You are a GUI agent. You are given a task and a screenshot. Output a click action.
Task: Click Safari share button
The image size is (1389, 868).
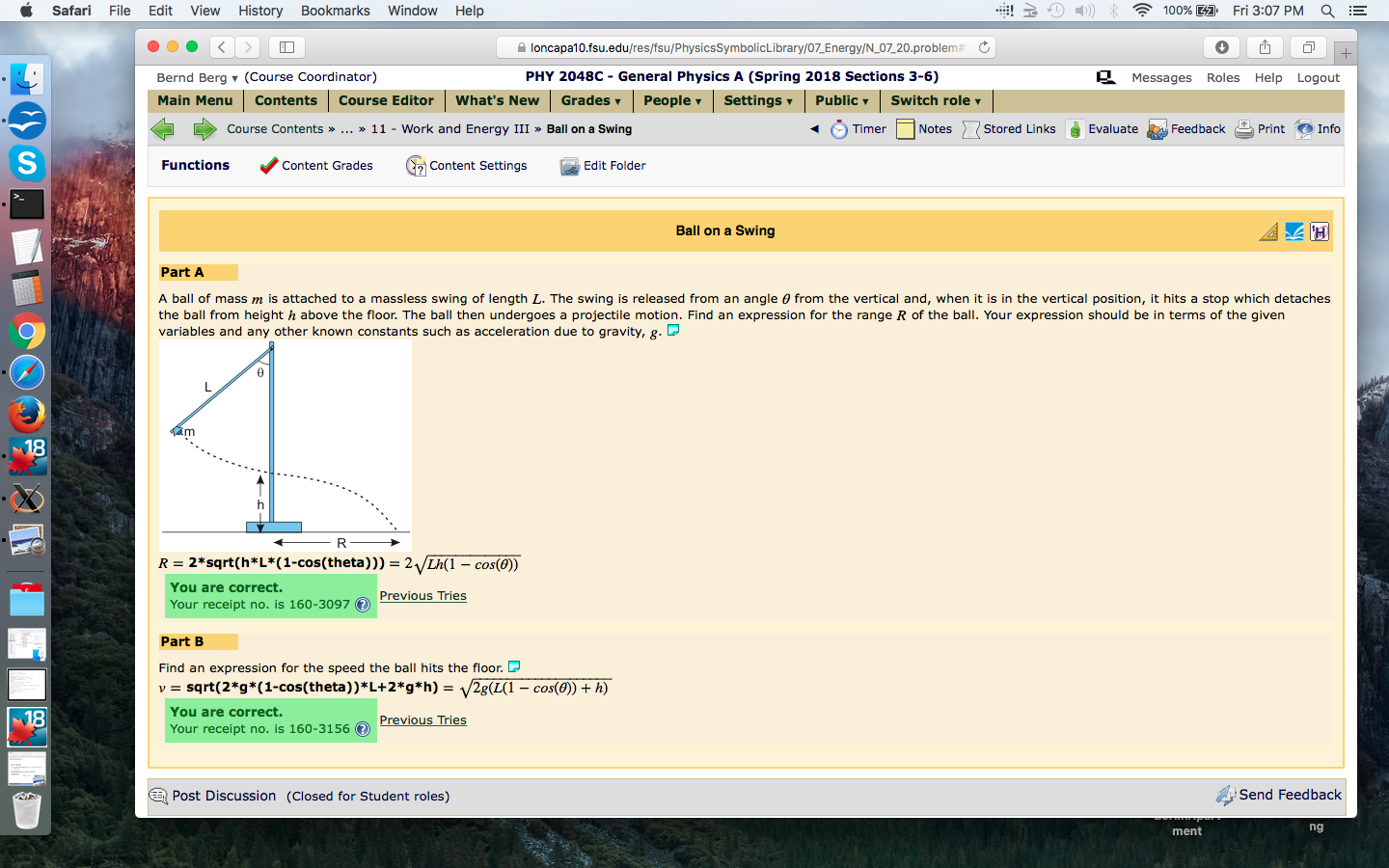tap(1265, 47)
